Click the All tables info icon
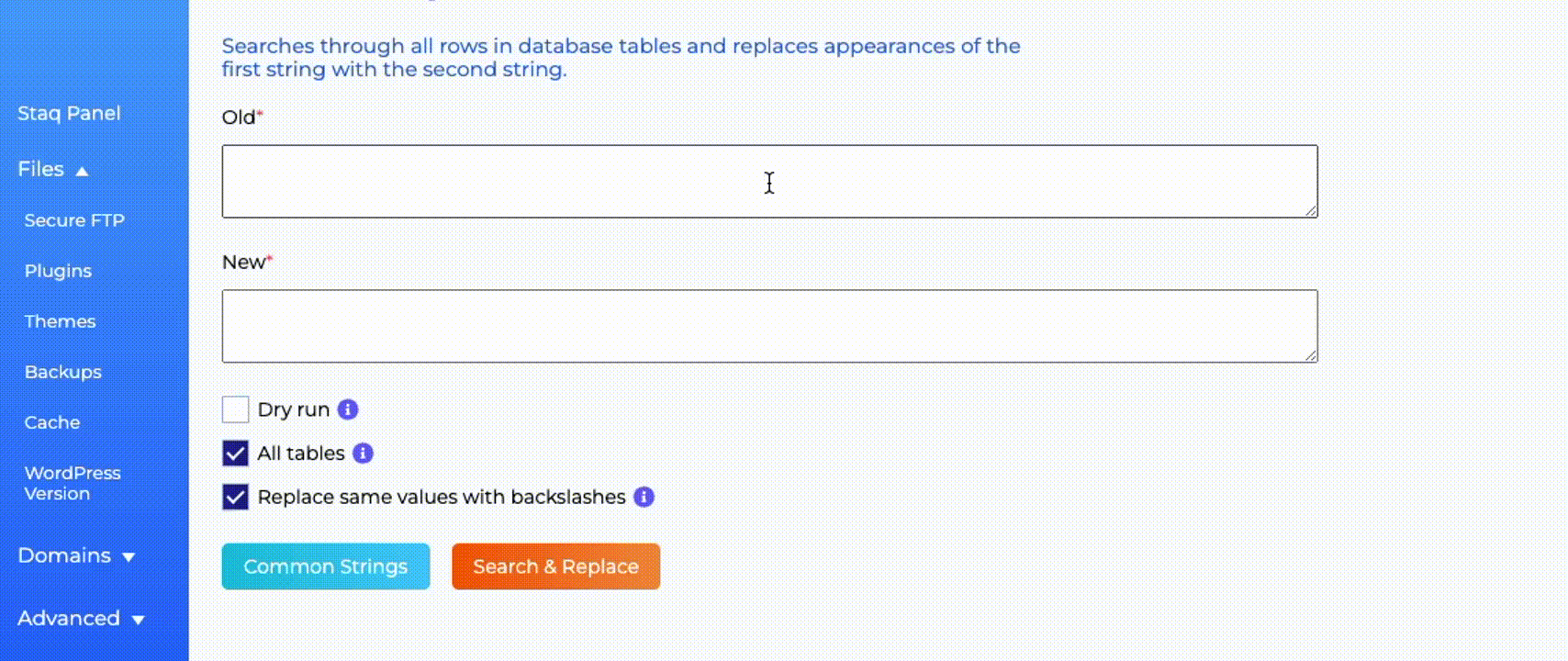This screenshot has height=661, width=1568. coord(364,454)
